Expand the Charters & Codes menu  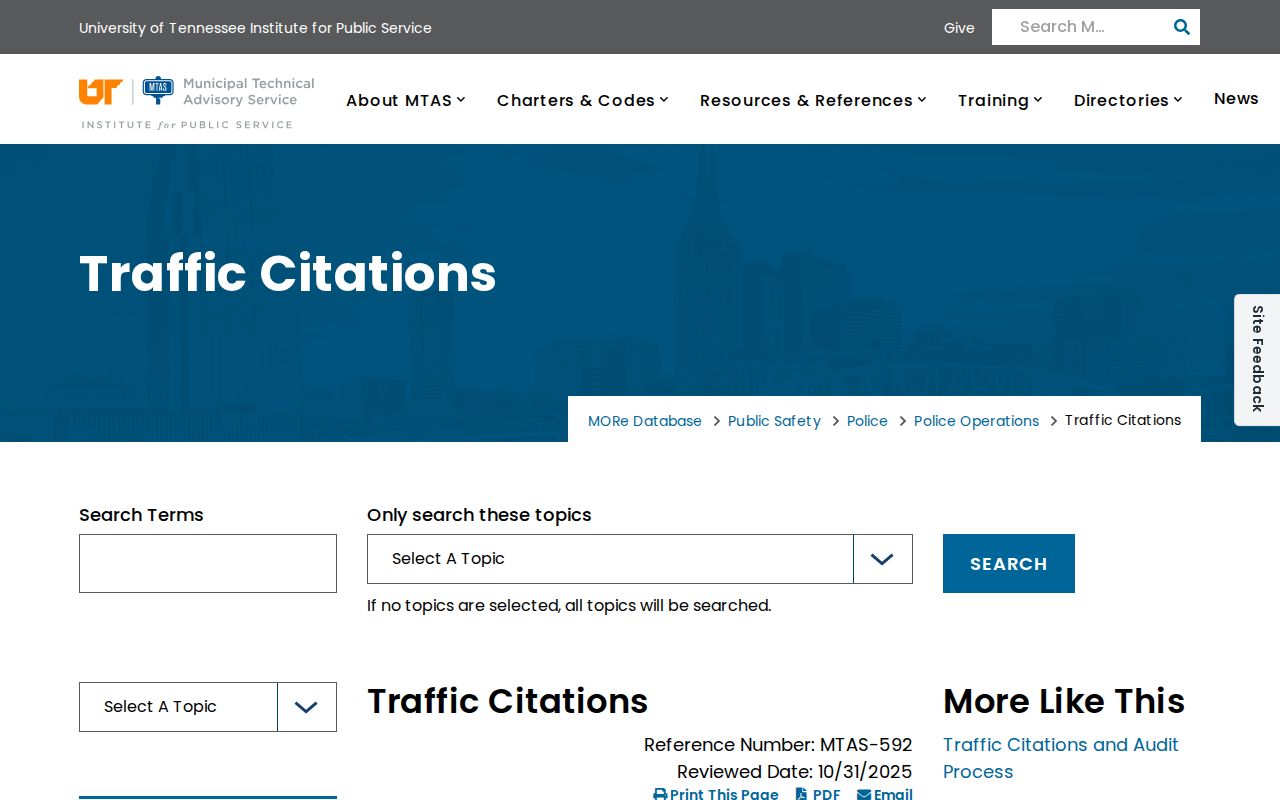tap(583, 100)
